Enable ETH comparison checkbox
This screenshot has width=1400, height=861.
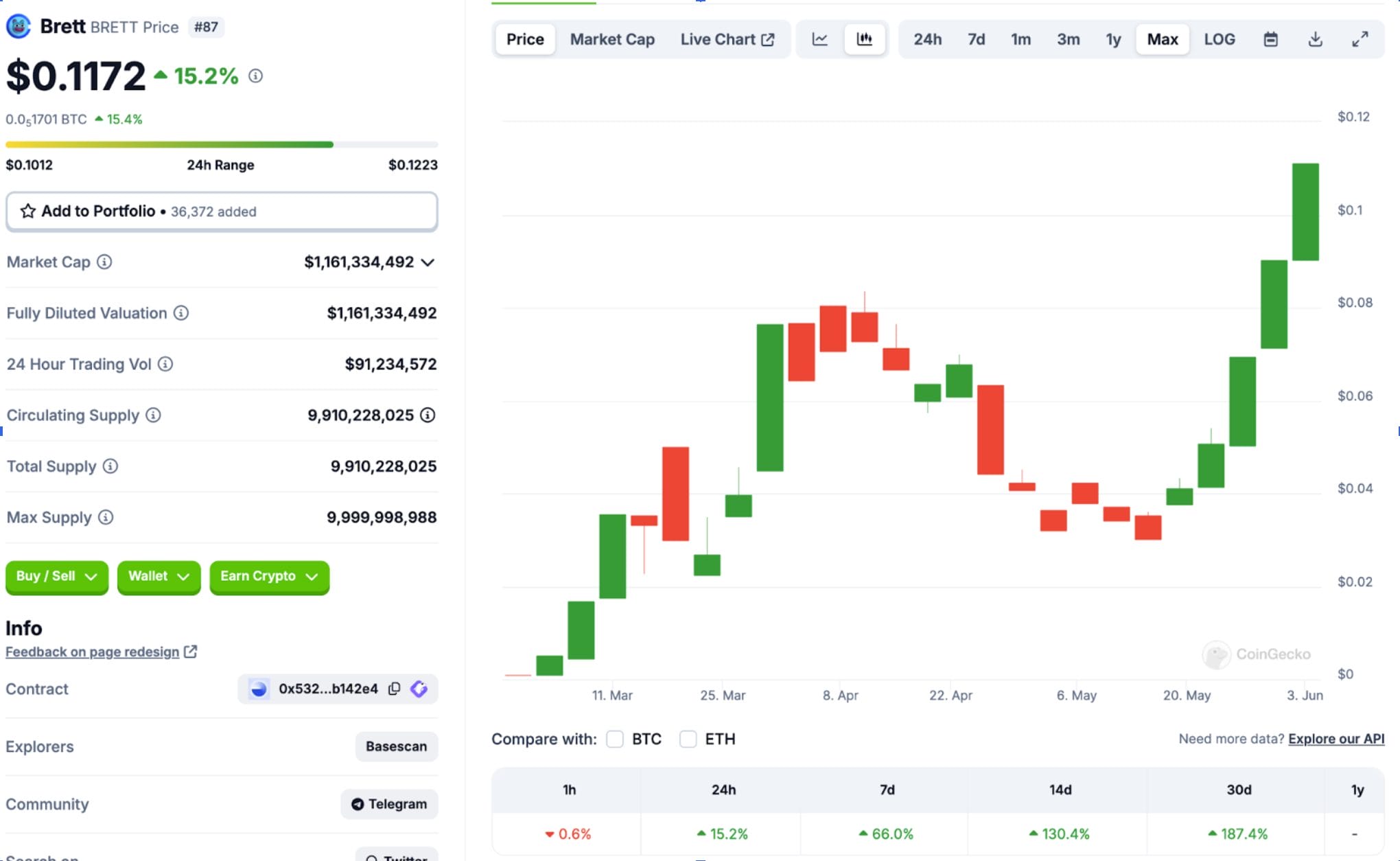[x=688, y=739]
